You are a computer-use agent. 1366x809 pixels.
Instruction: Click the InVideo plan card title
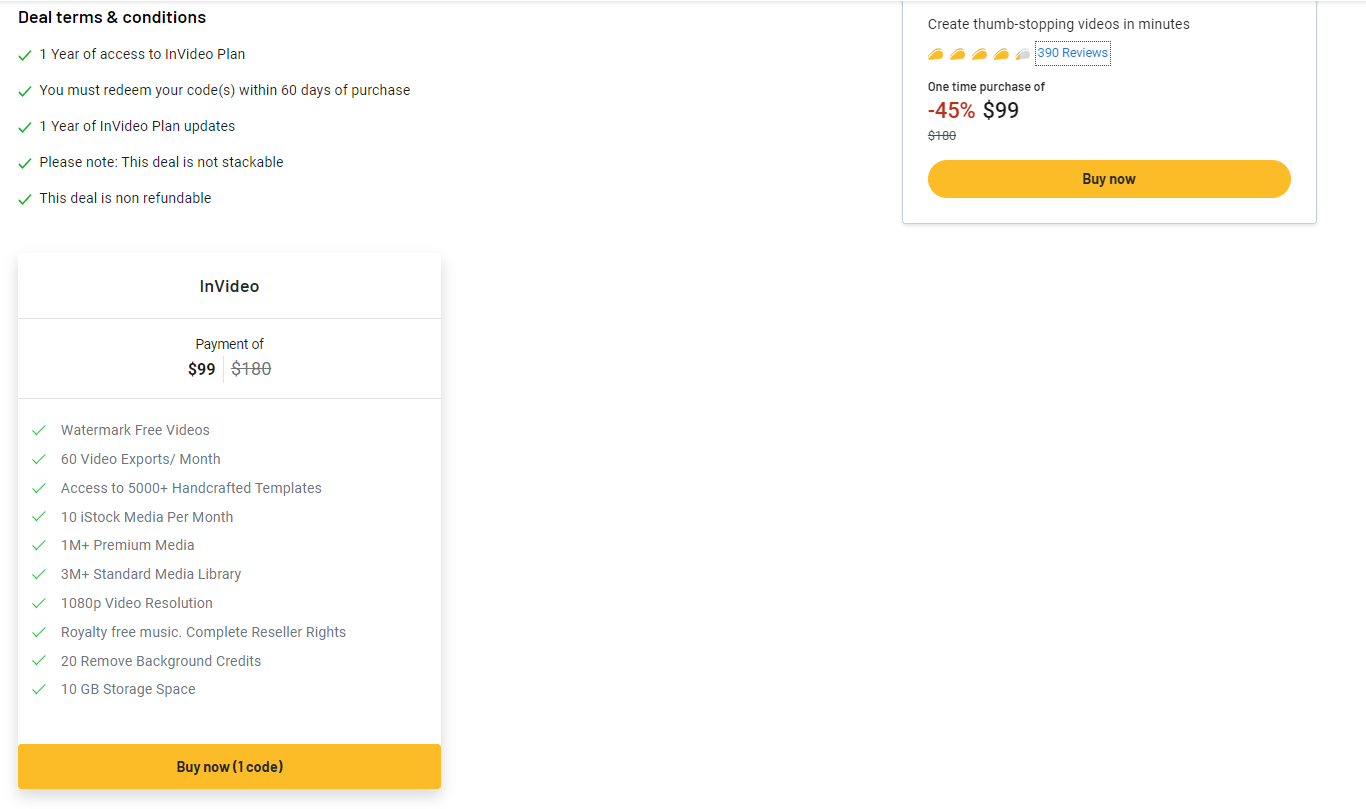pyautogui.click(x=229, y=287)
